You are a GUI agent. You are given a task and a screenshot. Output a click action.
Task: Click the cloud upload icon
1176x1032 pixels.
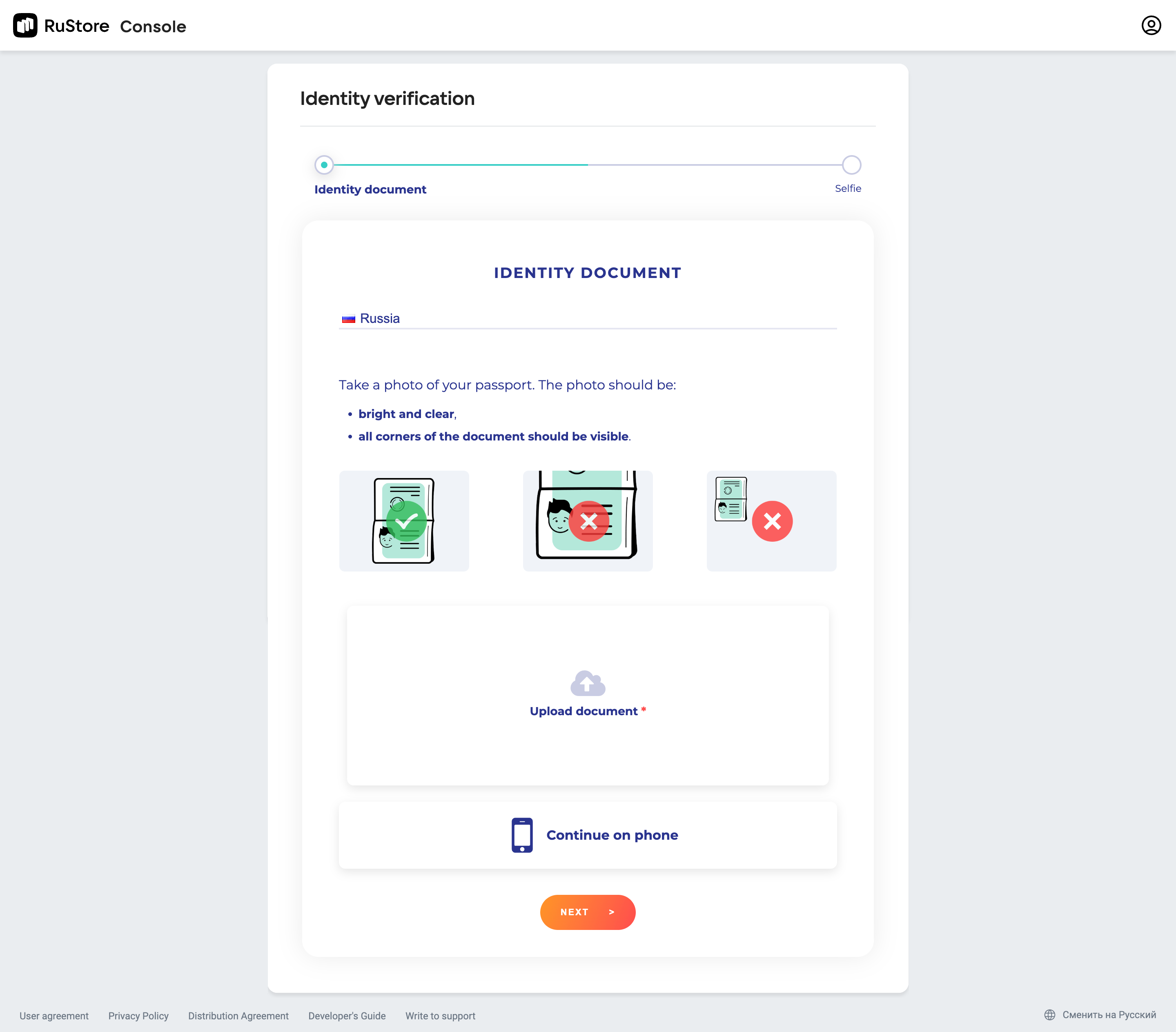coord(588,683)
